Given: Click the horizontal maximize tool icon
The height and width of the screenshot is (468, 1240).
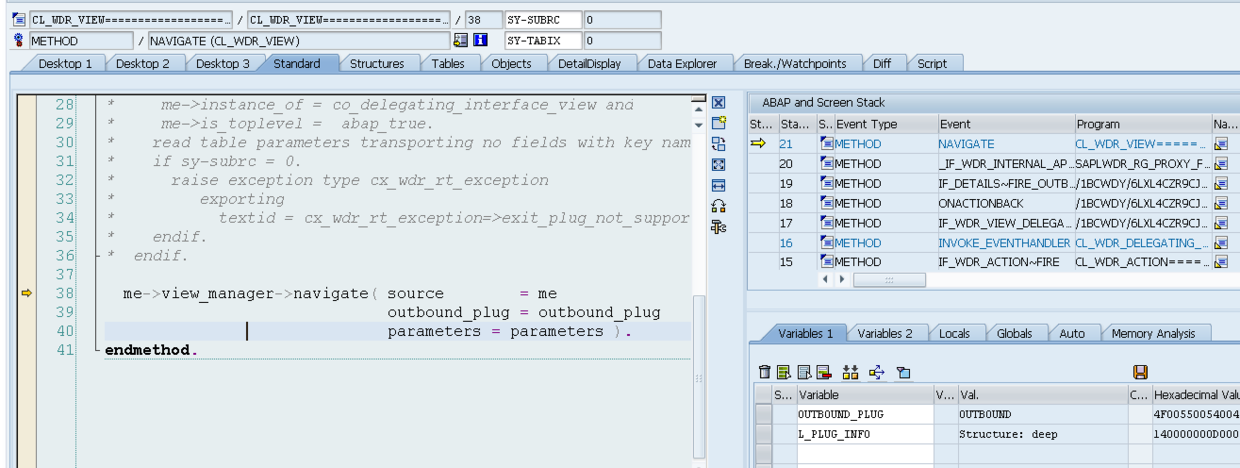Looking at the screenshot, I should coord(717,185).
